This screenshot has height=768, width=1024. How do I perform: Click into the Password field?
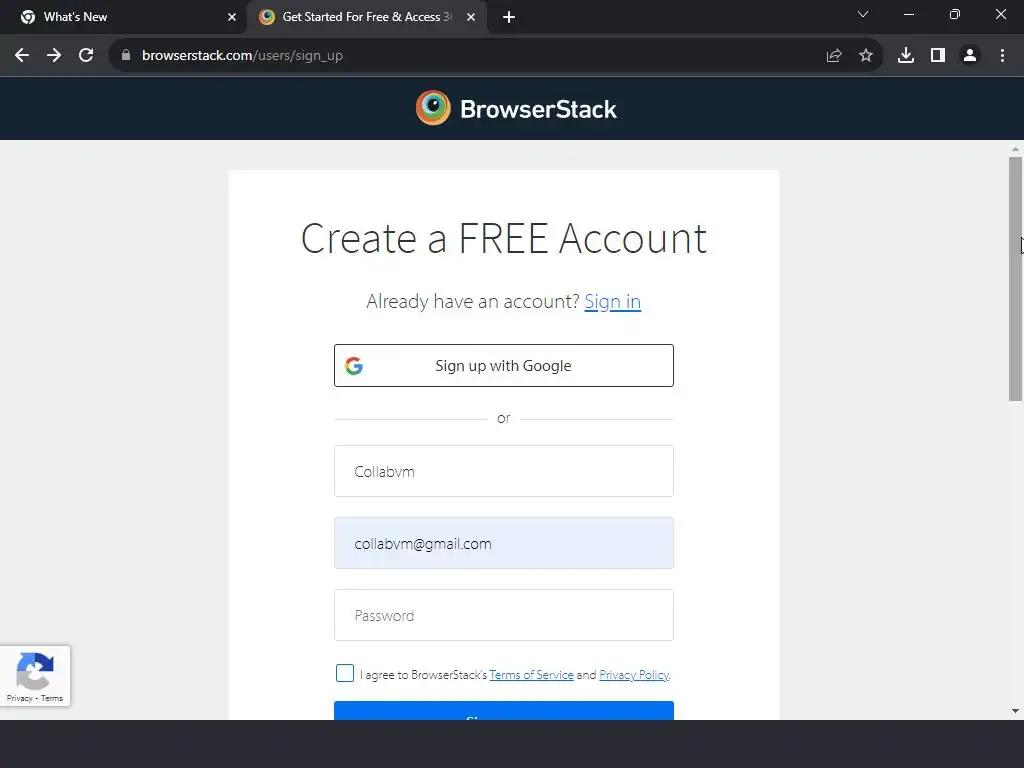click(x=504, y=615)
